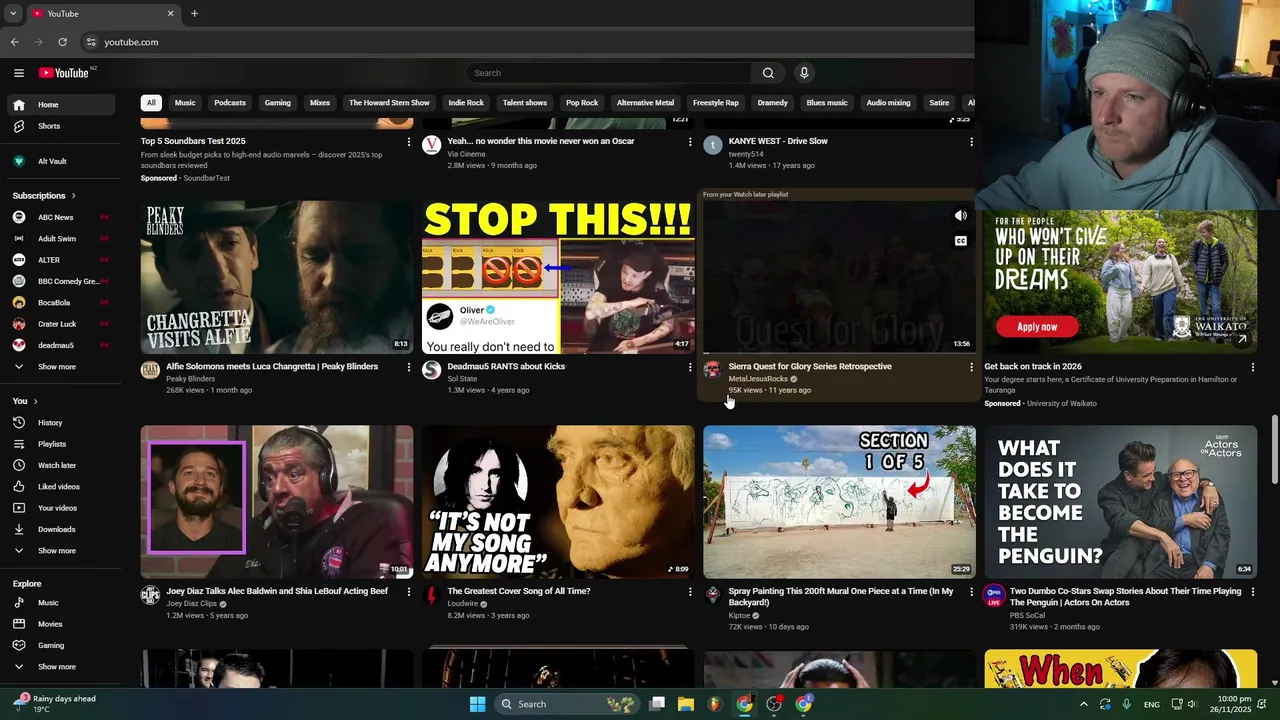Expand Show more under You section

(60, 551)
